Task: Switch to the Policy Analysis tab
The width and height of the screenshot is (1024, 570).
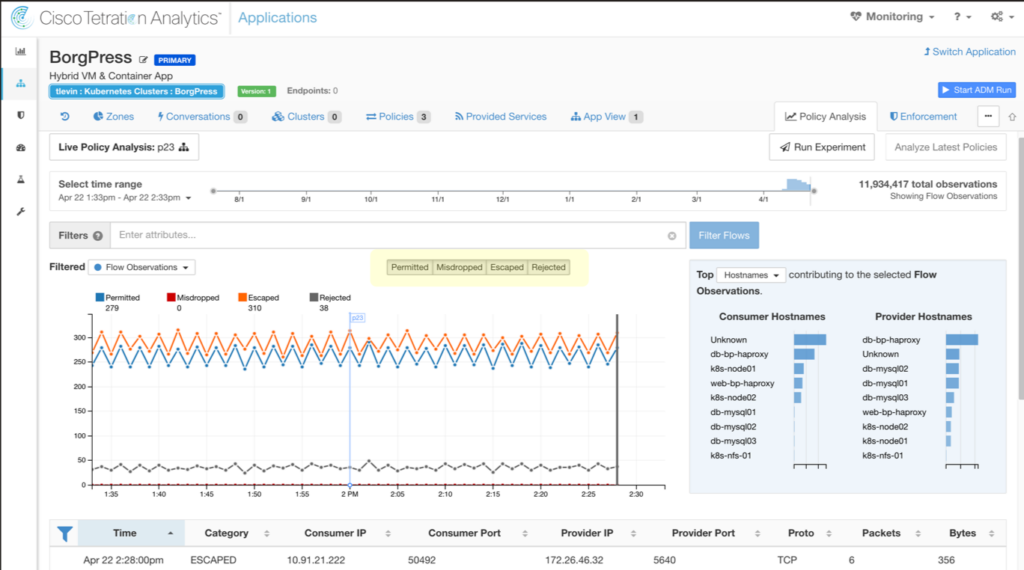Action: click(825, 116)
